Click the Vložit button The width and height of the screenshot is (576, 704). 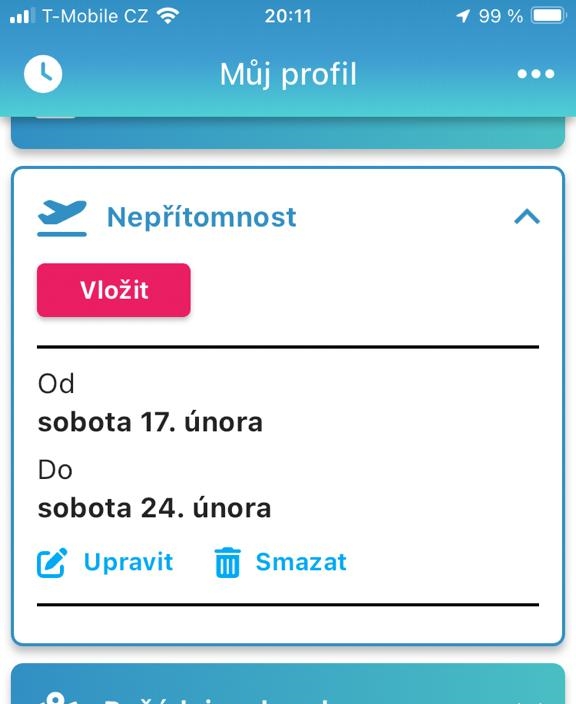click(114, 290)
